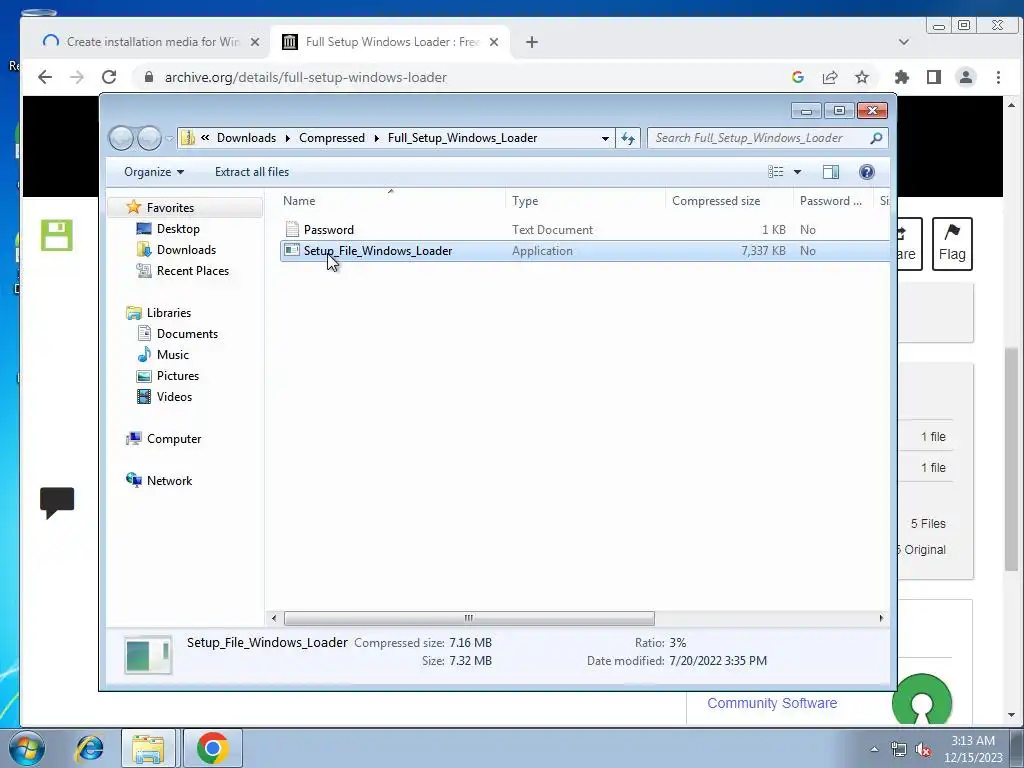1024x768 pixels.
Task: Open Community Software link
Action: 772,703
